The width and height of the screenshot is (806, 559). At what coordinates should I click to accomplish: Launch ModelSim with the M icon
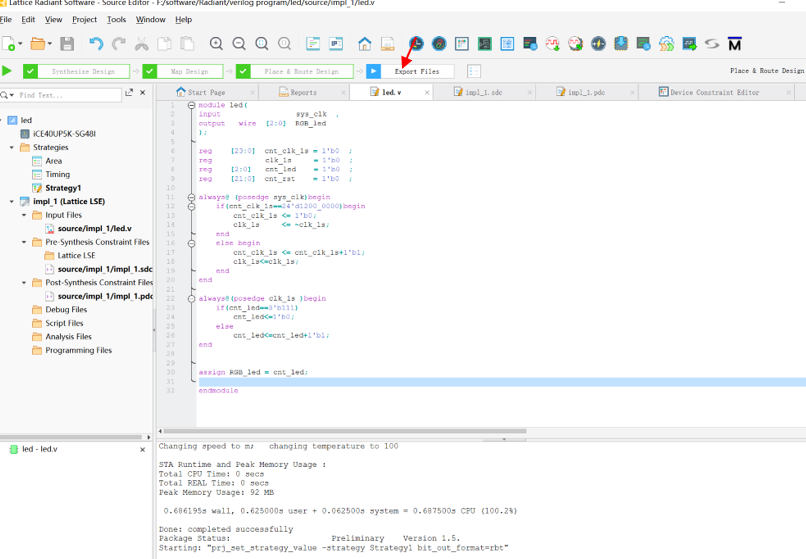click(x=735, y=44)
